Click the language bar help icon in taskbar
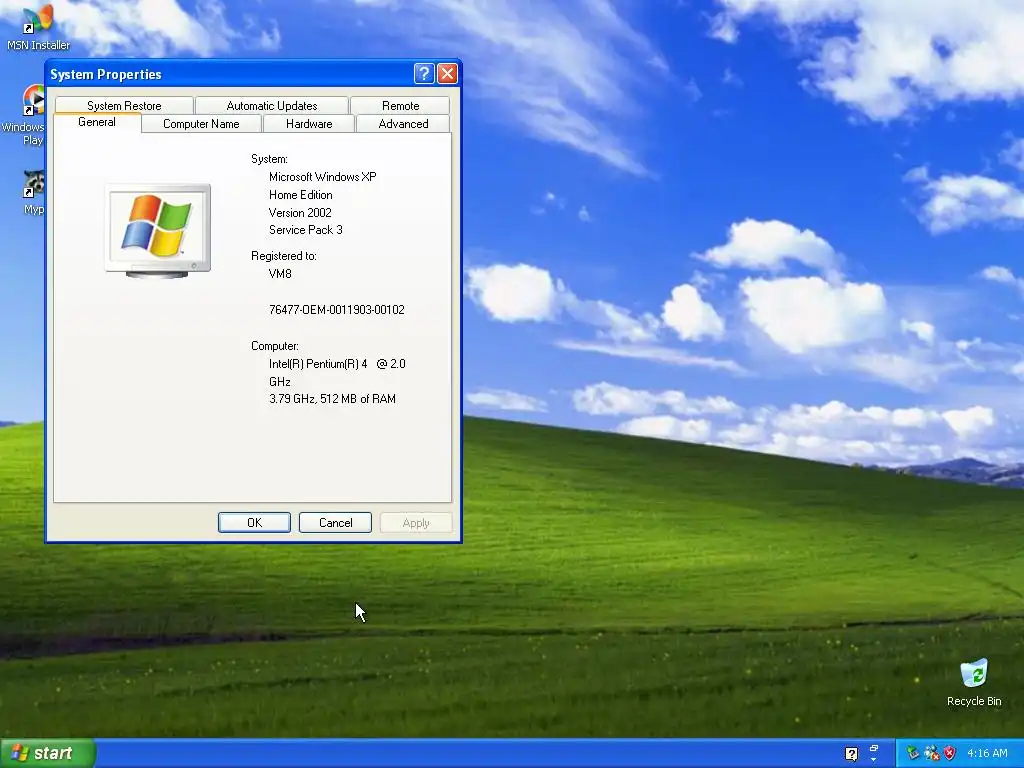The height and width of the screenshot is (768, 1024). 851,754
